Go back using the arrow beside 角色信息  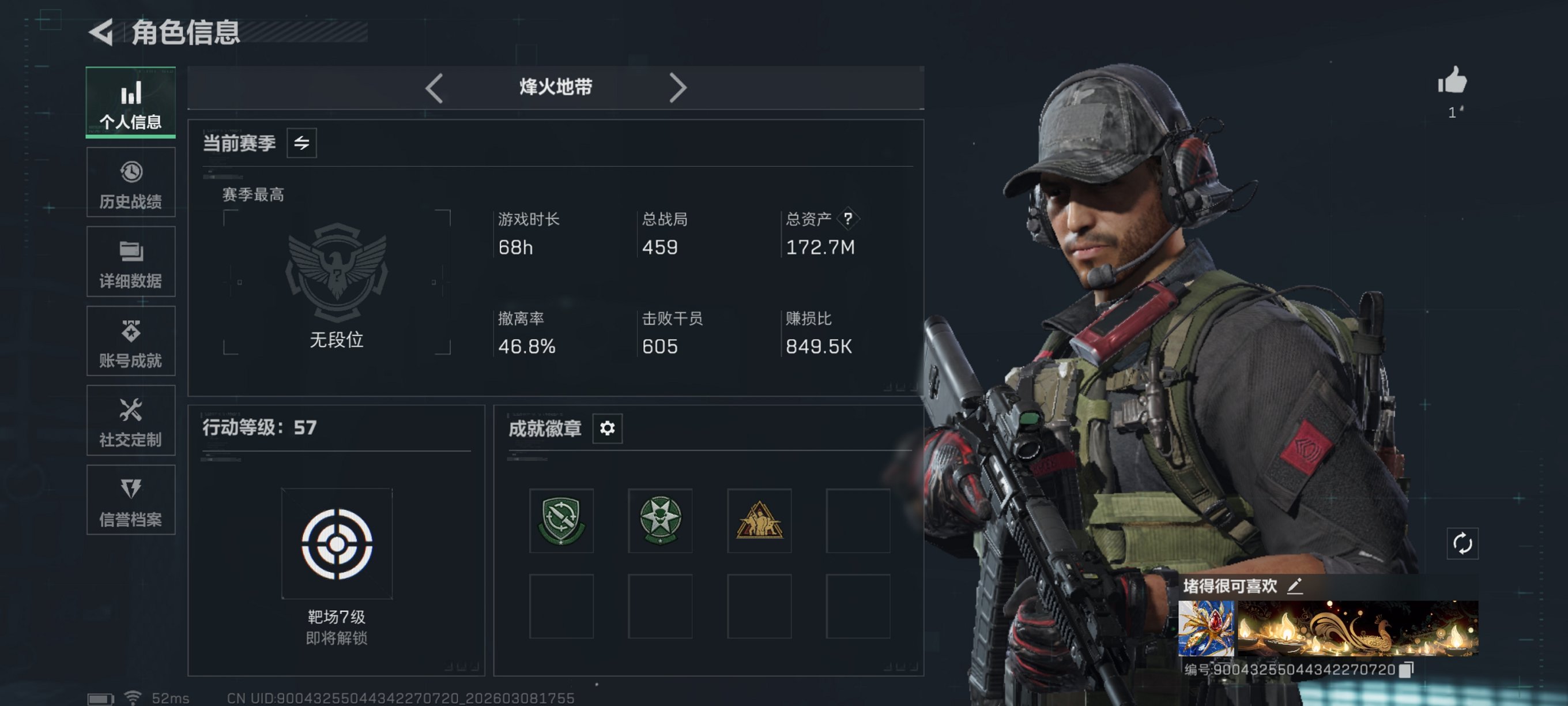[x=101, y=32]
